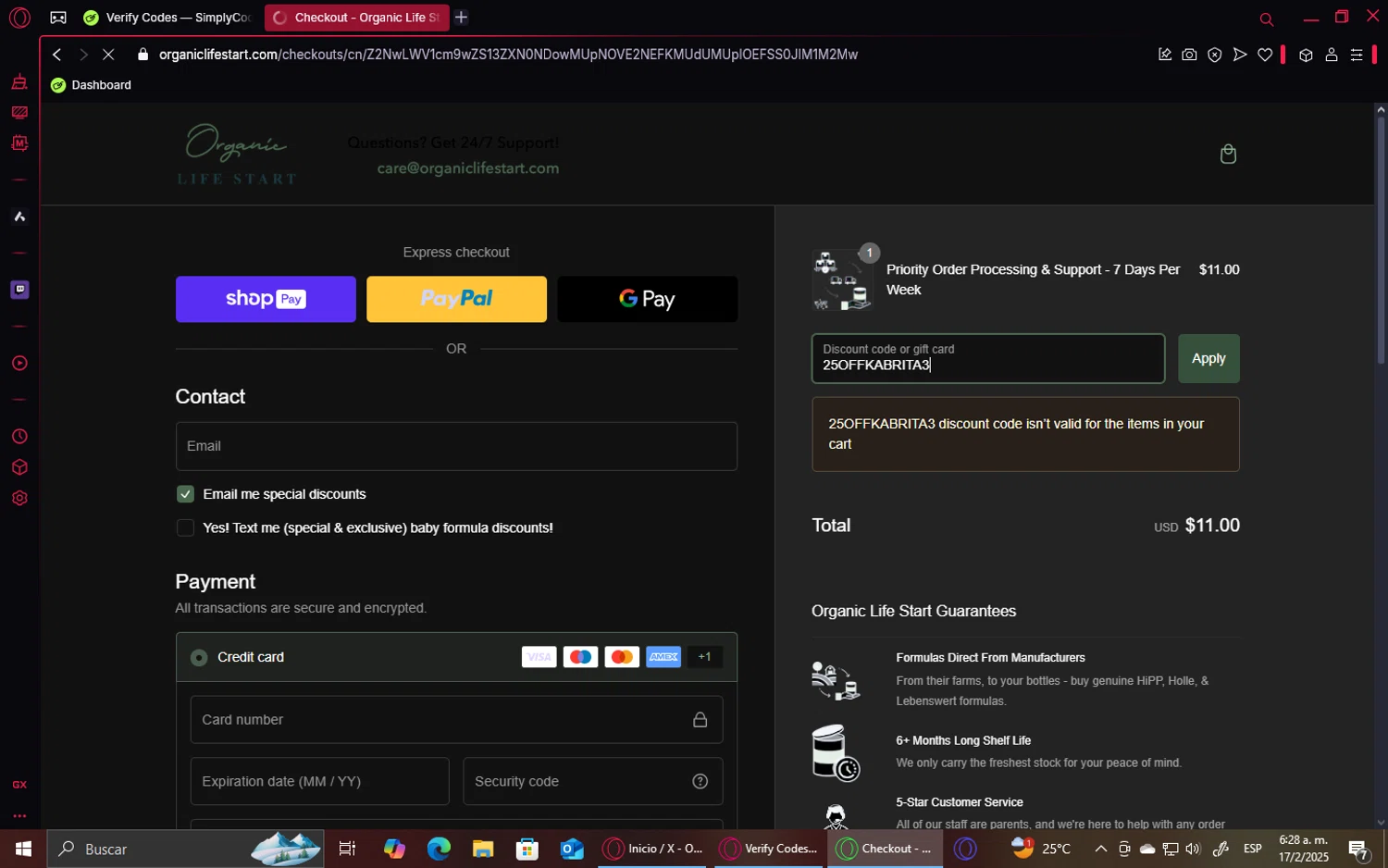The height and width of the screenshot is (868, 1388).
Task: Open the media Player sidebar icon
Action: (19, 363)
